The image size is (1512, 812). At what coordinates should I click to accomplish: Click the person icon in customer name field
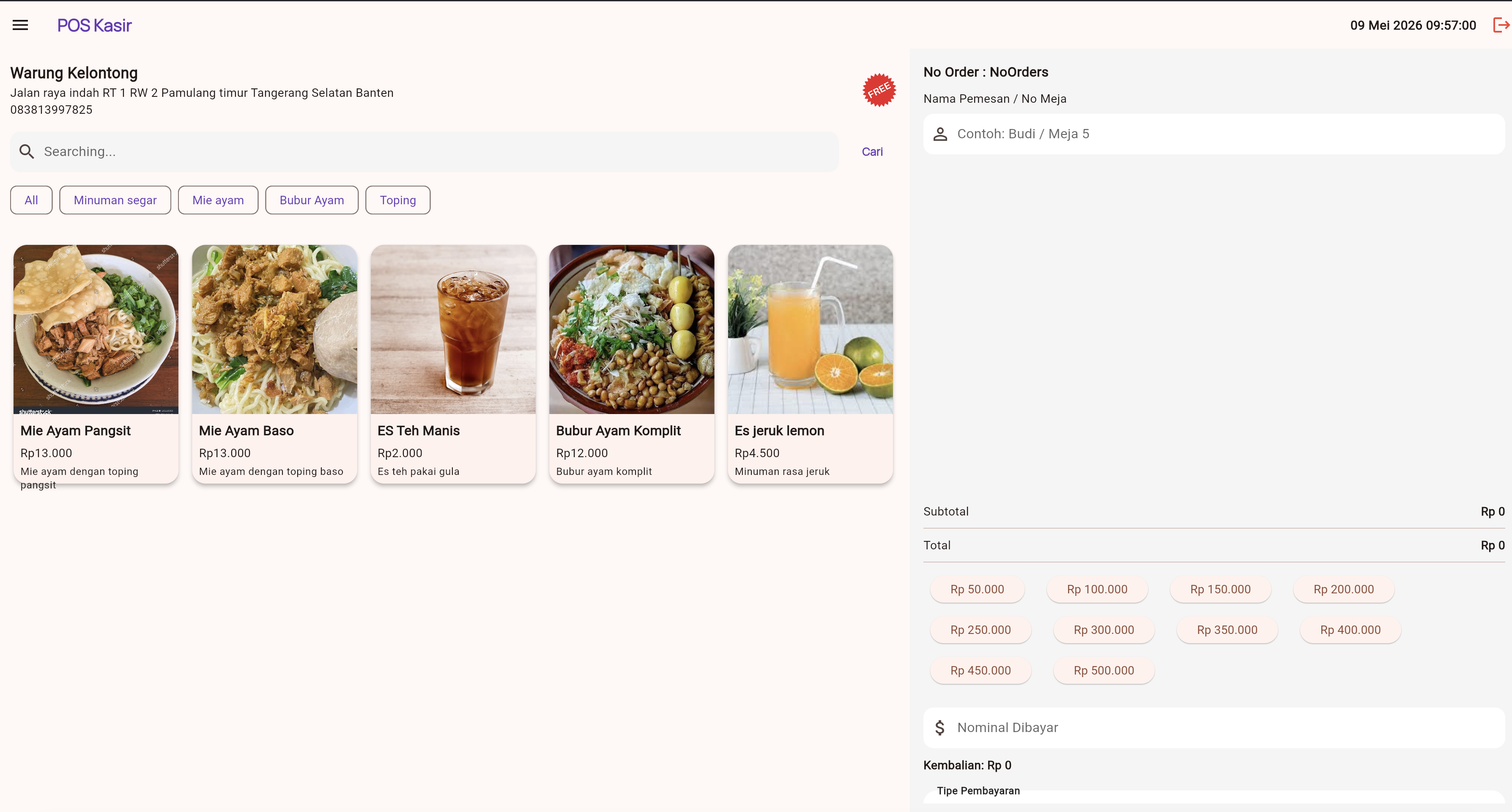coord(940,134)
